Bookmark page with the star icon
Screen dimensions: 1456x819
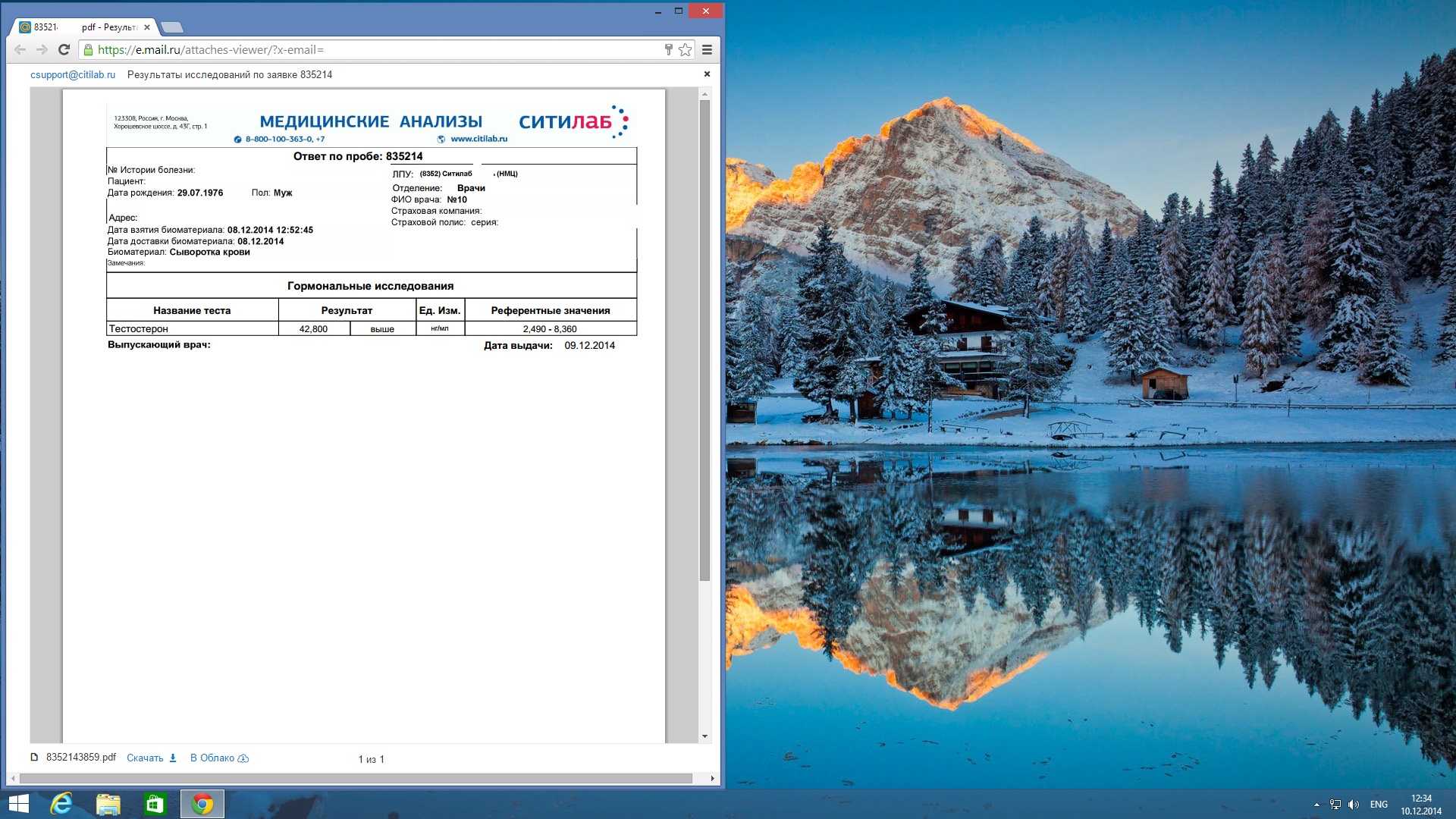point(686,50)
